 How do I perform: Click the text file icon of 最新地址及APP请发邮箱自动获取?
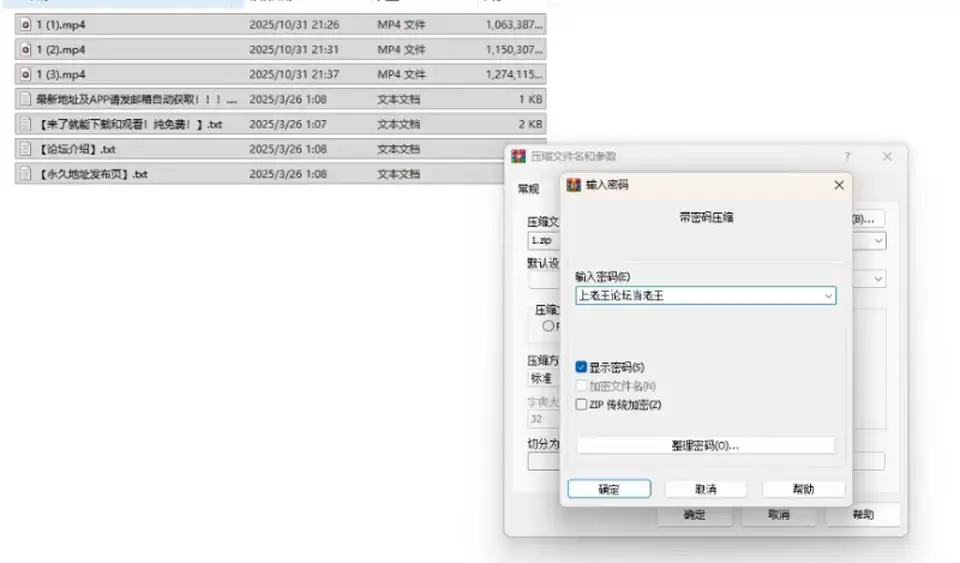25,99
